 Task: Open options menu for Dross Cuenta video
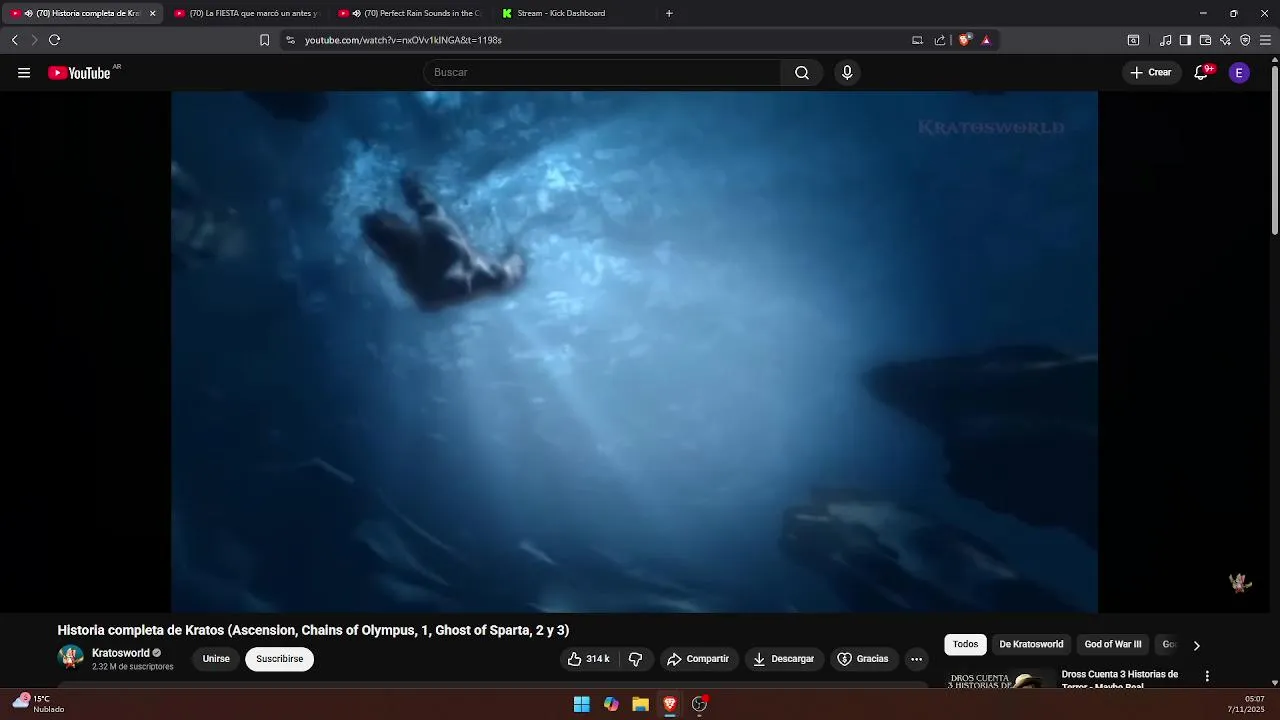click(1207, 676)
